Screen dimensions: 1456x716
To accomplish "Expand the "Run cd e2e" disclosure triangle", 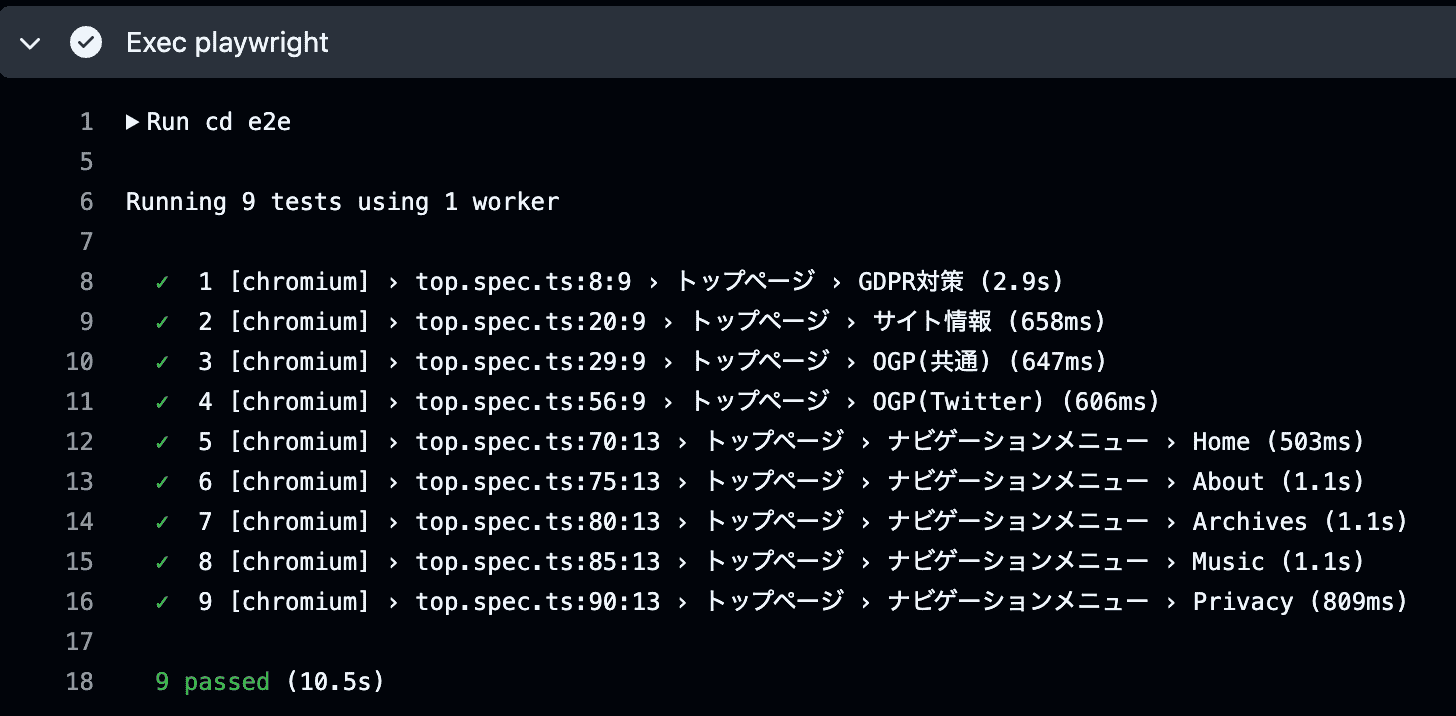I will 133,122.
